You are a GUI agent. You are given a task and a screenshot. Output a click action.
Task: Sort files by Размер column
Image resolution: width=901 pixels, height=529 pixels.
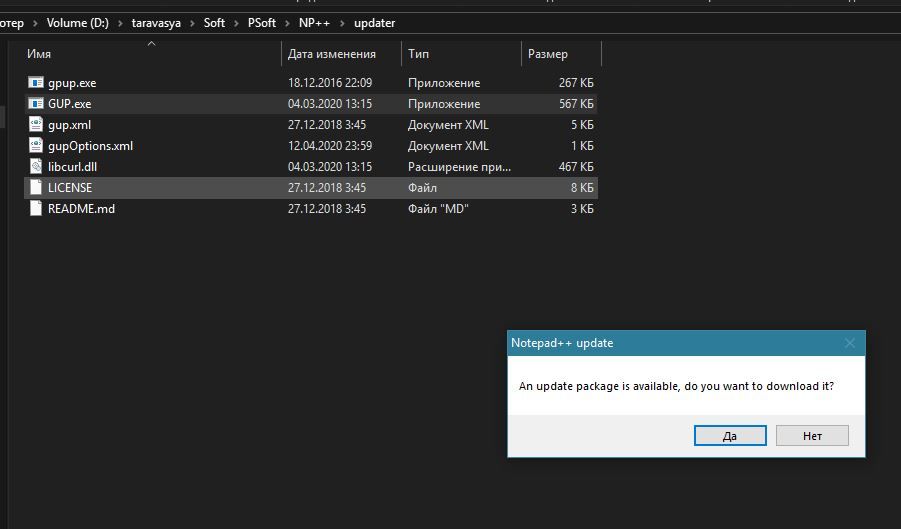pyautogui.click(x=548, y=54)
